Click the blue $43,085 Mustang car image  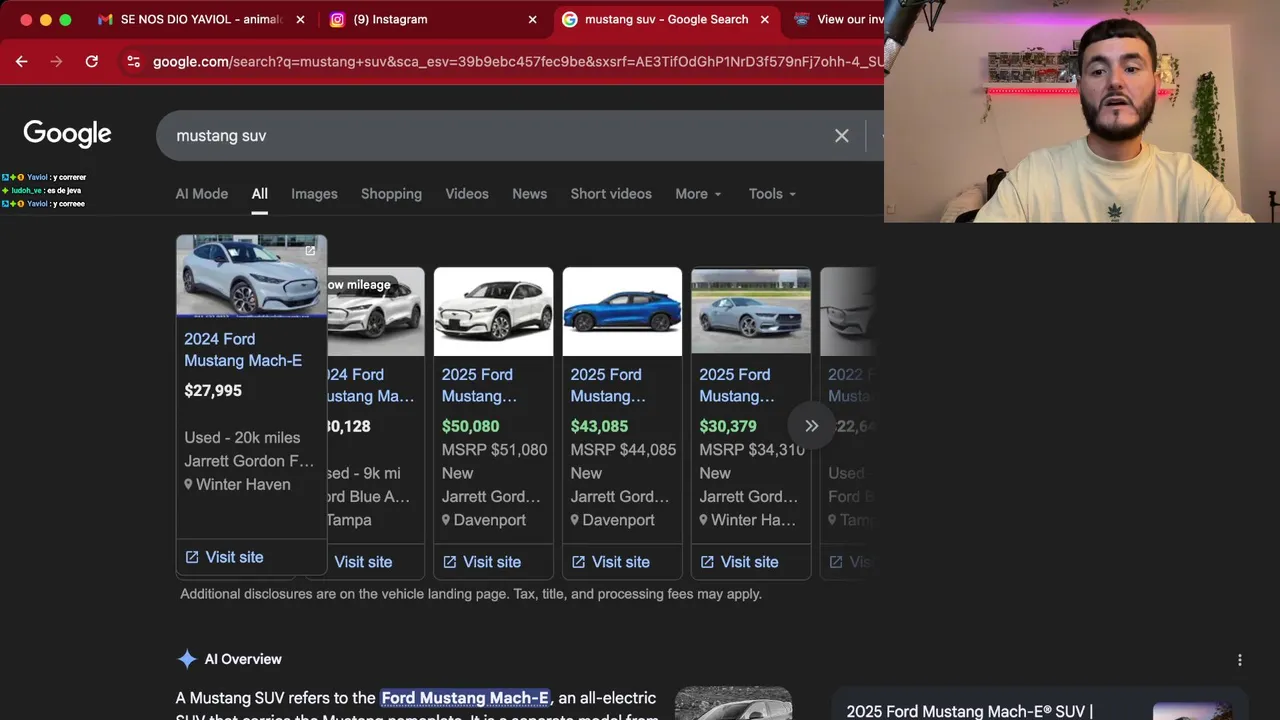622,311
